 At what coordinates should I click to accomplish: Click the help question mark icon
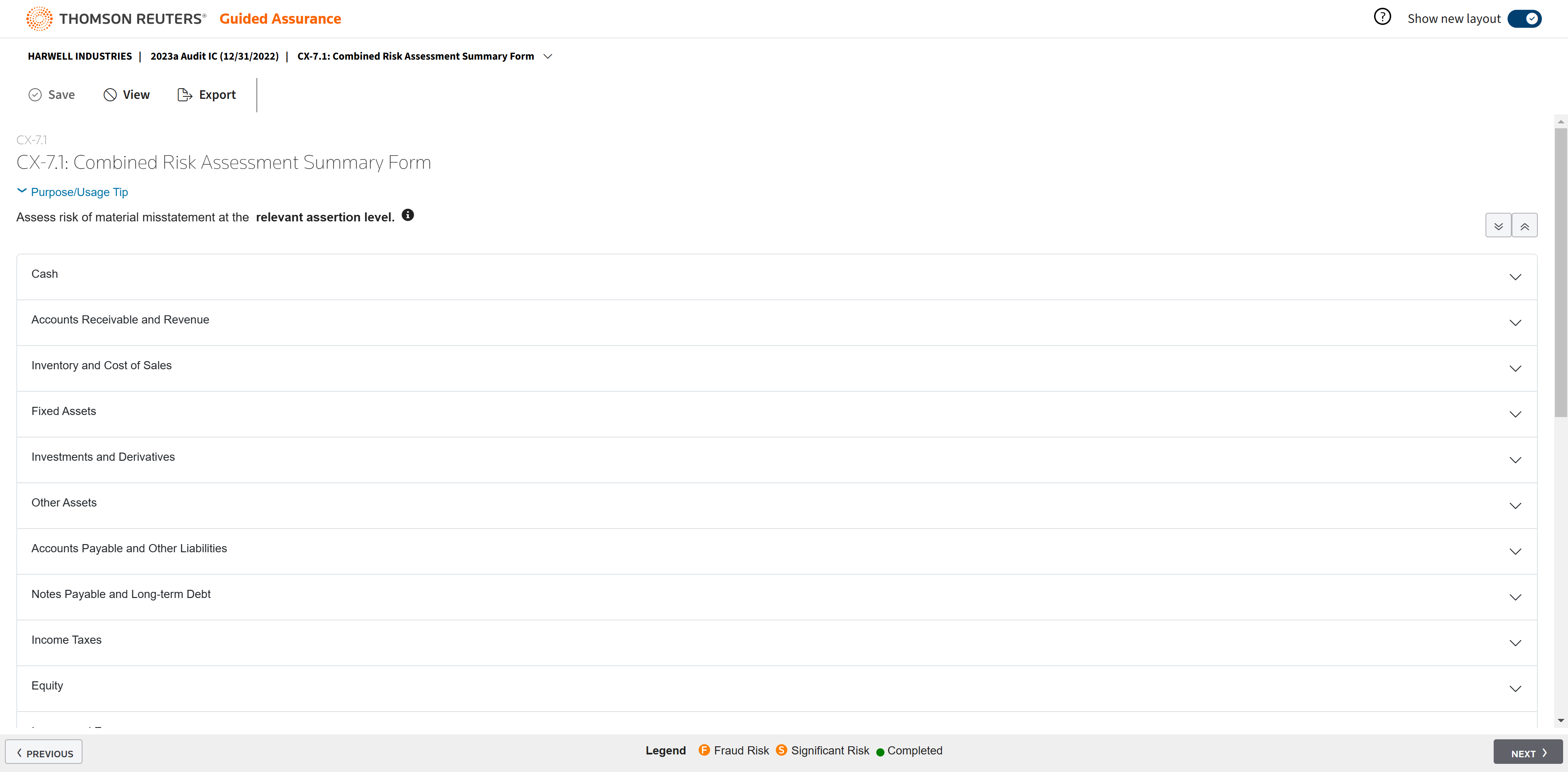pos(1382,17)
